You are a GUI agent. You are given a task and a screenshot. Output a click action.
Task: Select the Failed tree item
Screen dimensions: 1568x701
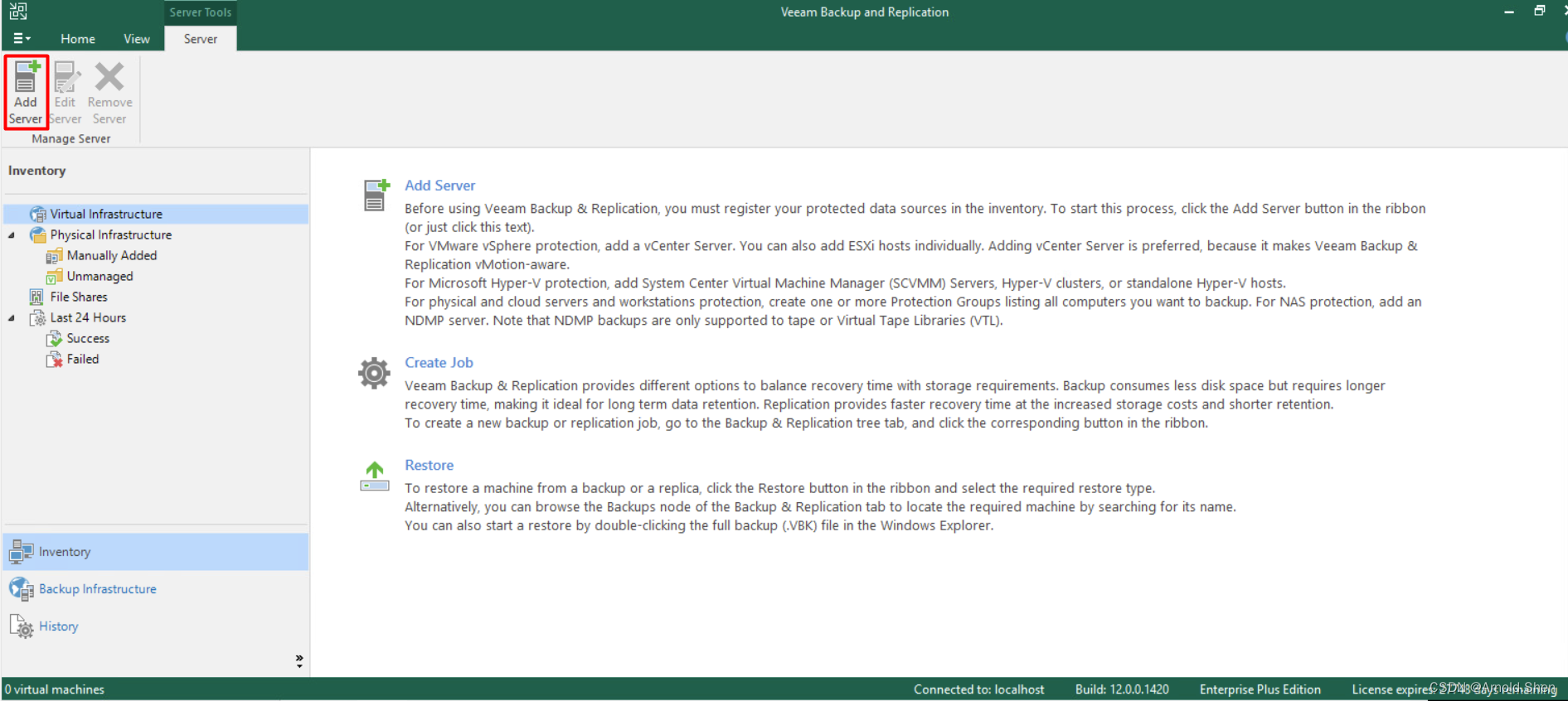point(83,359)
